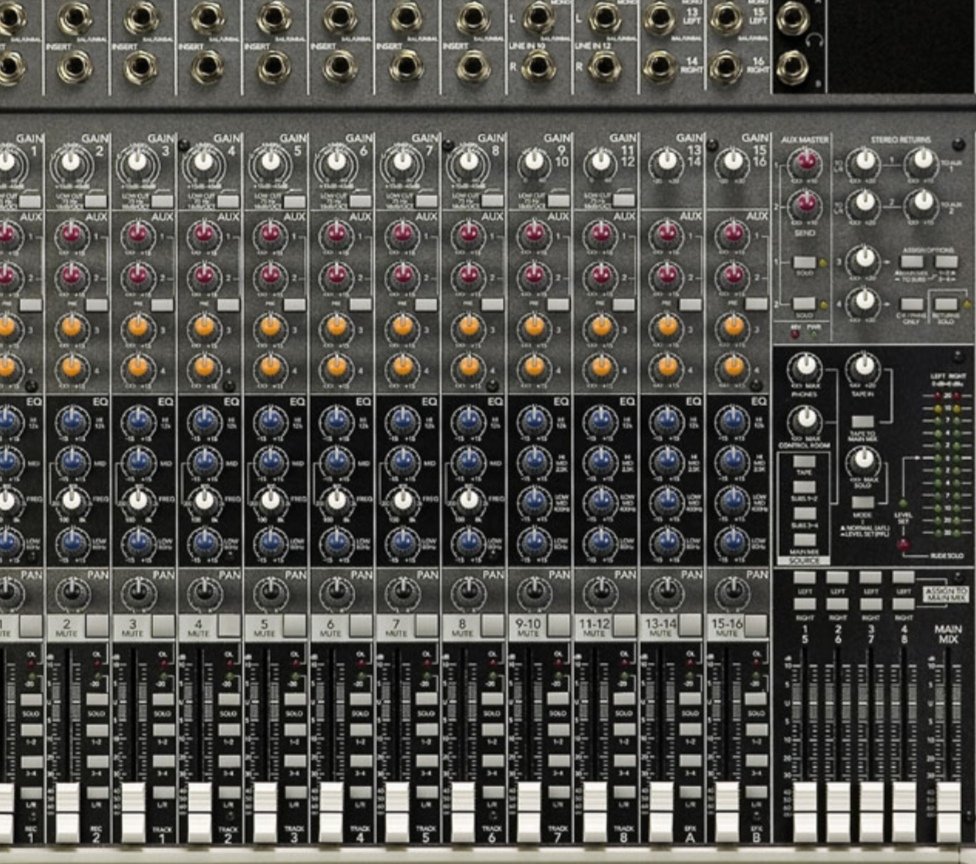Viewport: 976px width, 864px height.
Task: Toggle subgroup 1 LEFT assign button
Action: (805, 578)
